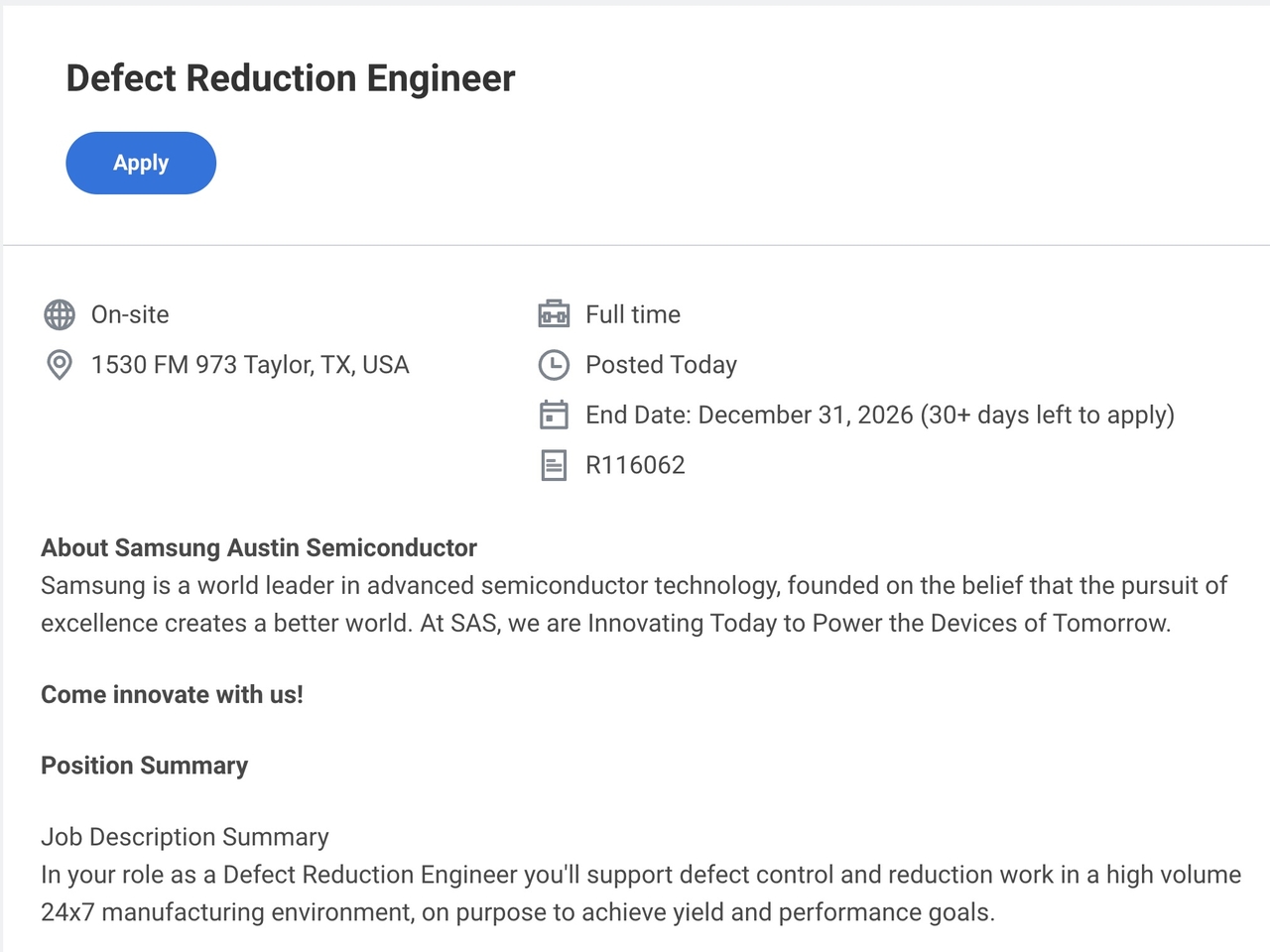The width and height of the screenshot is (1270, 952).
Task: Click the Position Summary heading
Action: point(144,765)
